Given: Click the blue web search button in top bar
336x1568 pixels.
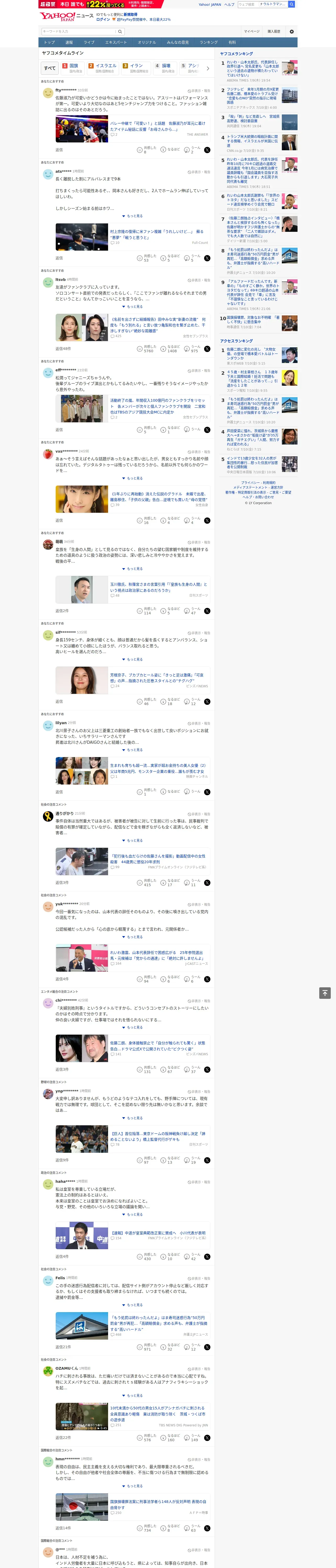Looking at the screenshot, I should coord(292,4).
